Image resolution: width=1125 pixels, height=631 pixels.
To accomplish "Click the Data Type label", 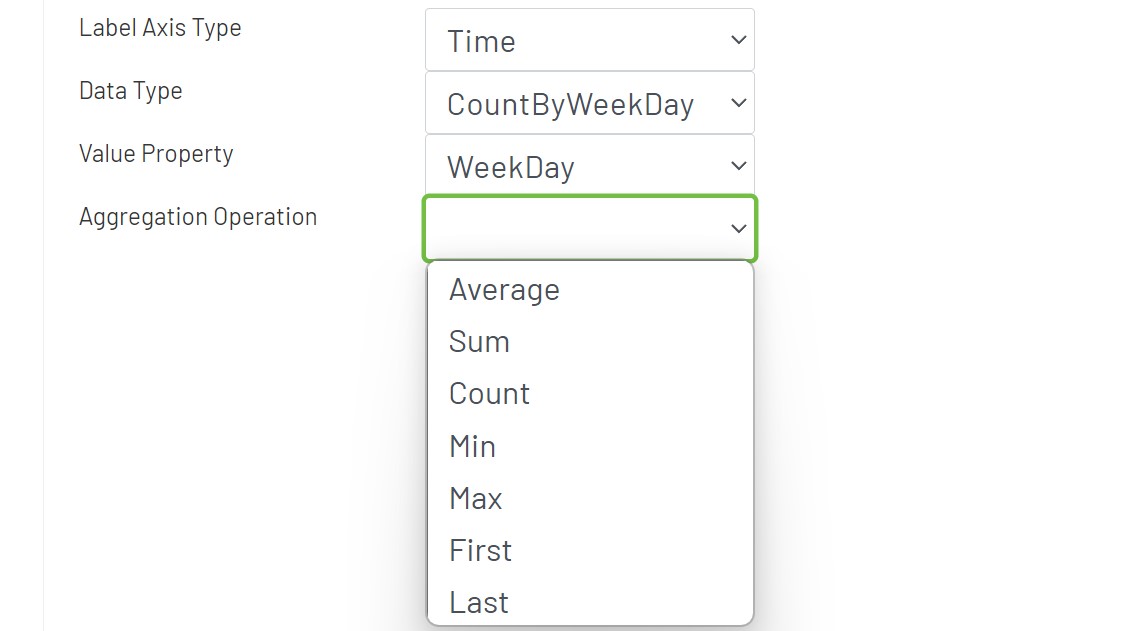I will pos(130,90).
